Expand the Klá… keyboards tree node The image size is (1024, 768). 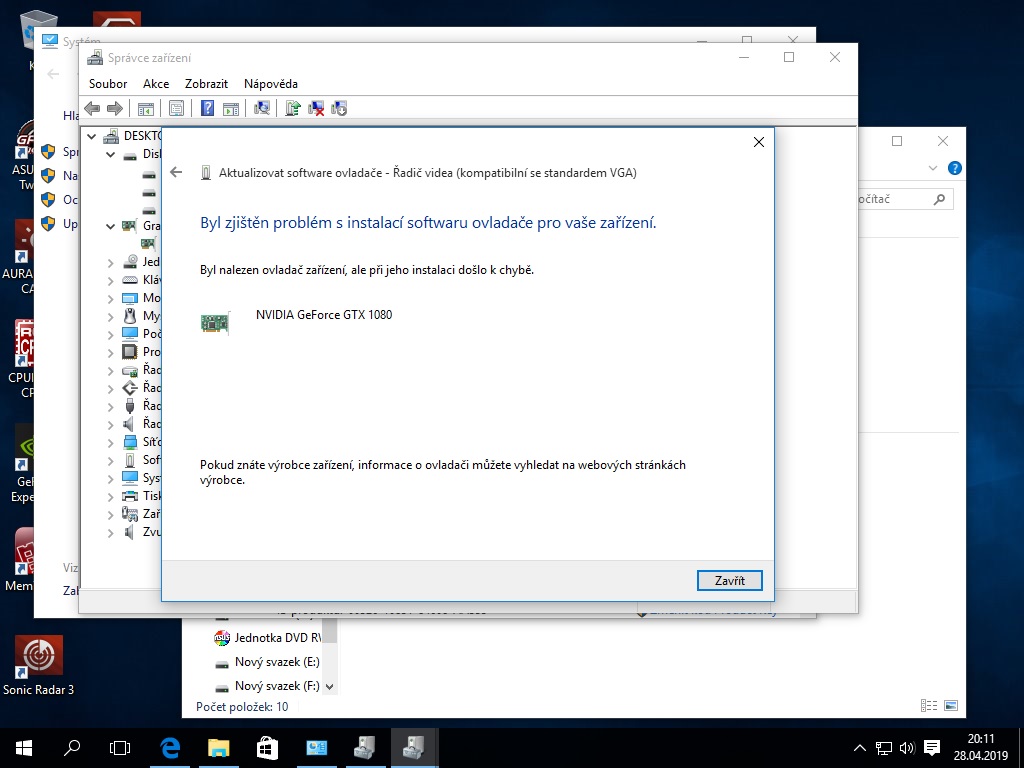coord(110,280)
